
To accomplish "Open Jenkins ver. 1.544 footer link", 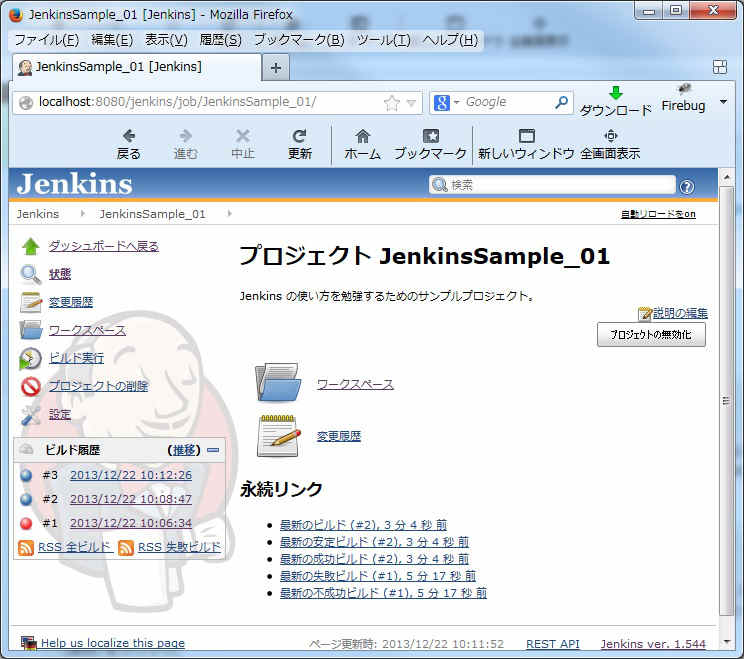I will point(653,644).
